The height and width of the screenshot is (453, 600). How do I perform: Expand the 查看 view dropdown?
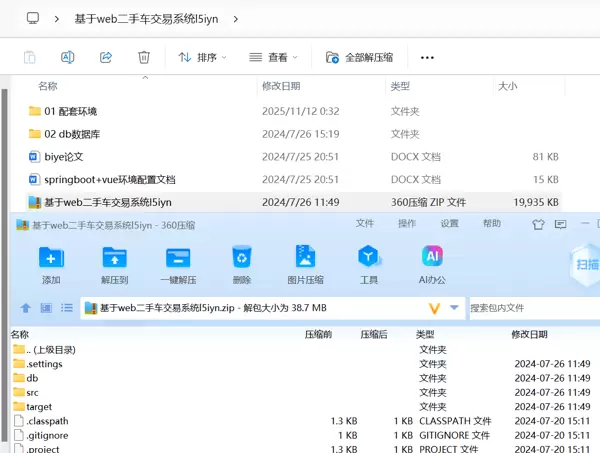[x=274, y=58]
